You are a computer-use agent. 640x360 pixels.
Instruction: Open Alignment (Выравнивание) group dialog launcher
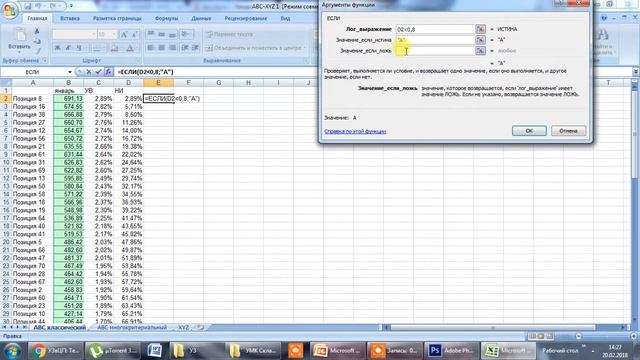(x=305, y=61)
